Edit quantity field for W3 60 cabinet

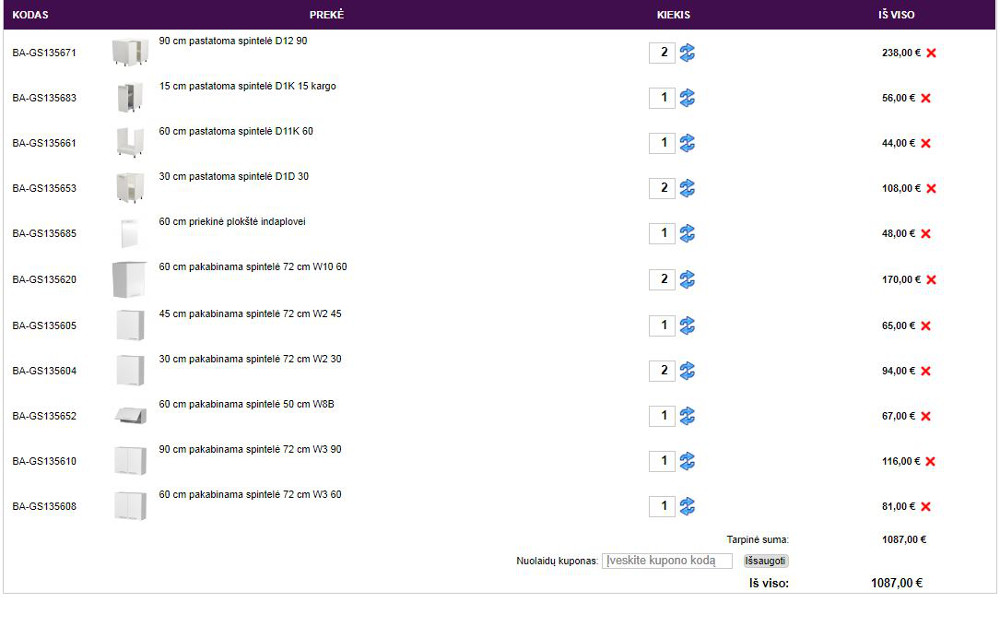(662, 506)
